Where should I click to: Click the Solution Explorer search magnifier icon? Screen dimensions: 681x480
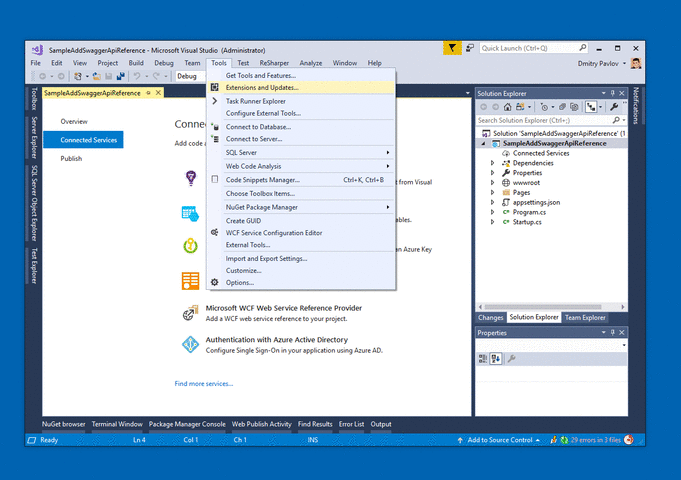[x=616, y=120]
